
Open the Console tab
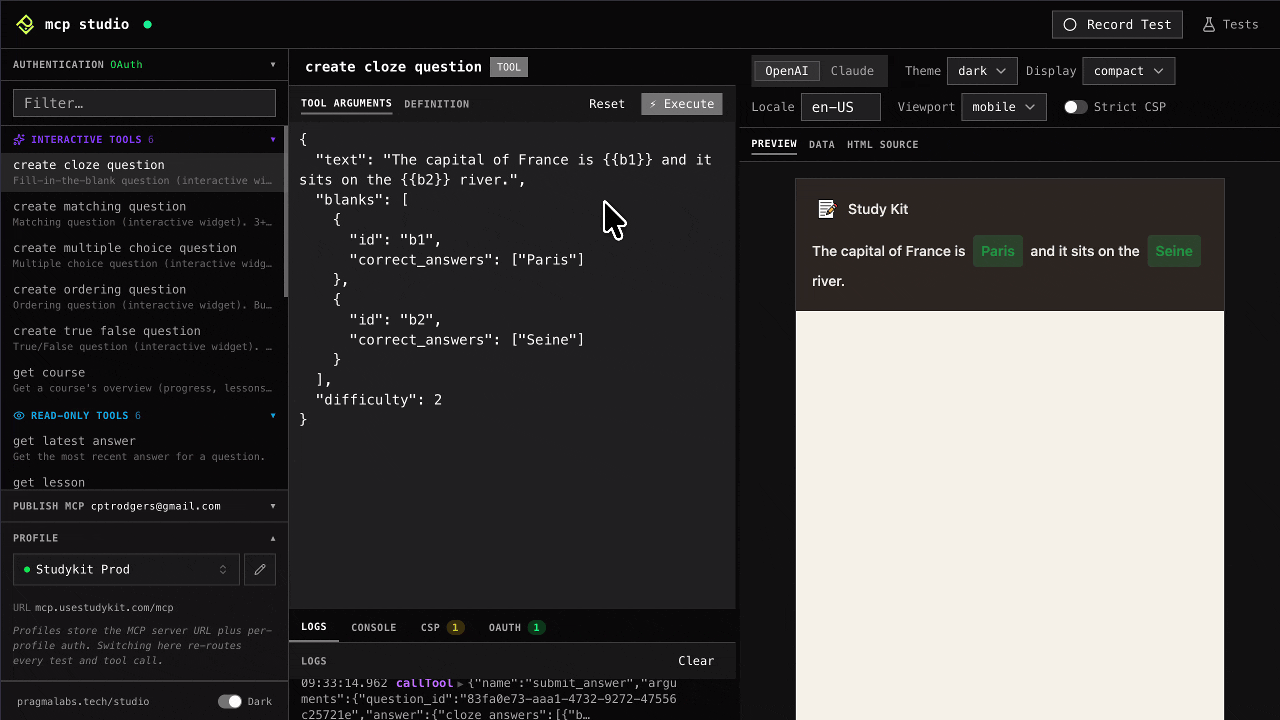coord(374,628)
